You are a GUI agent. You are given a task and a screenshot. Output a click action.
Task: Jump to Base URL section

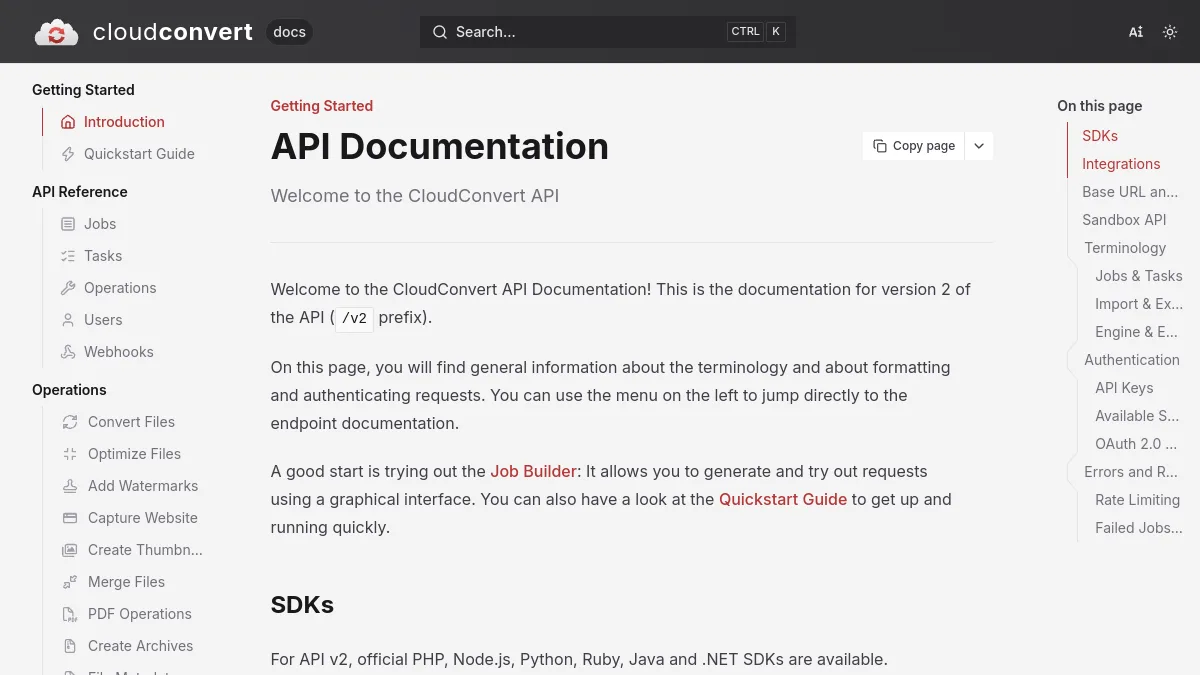coord(1130,192)
